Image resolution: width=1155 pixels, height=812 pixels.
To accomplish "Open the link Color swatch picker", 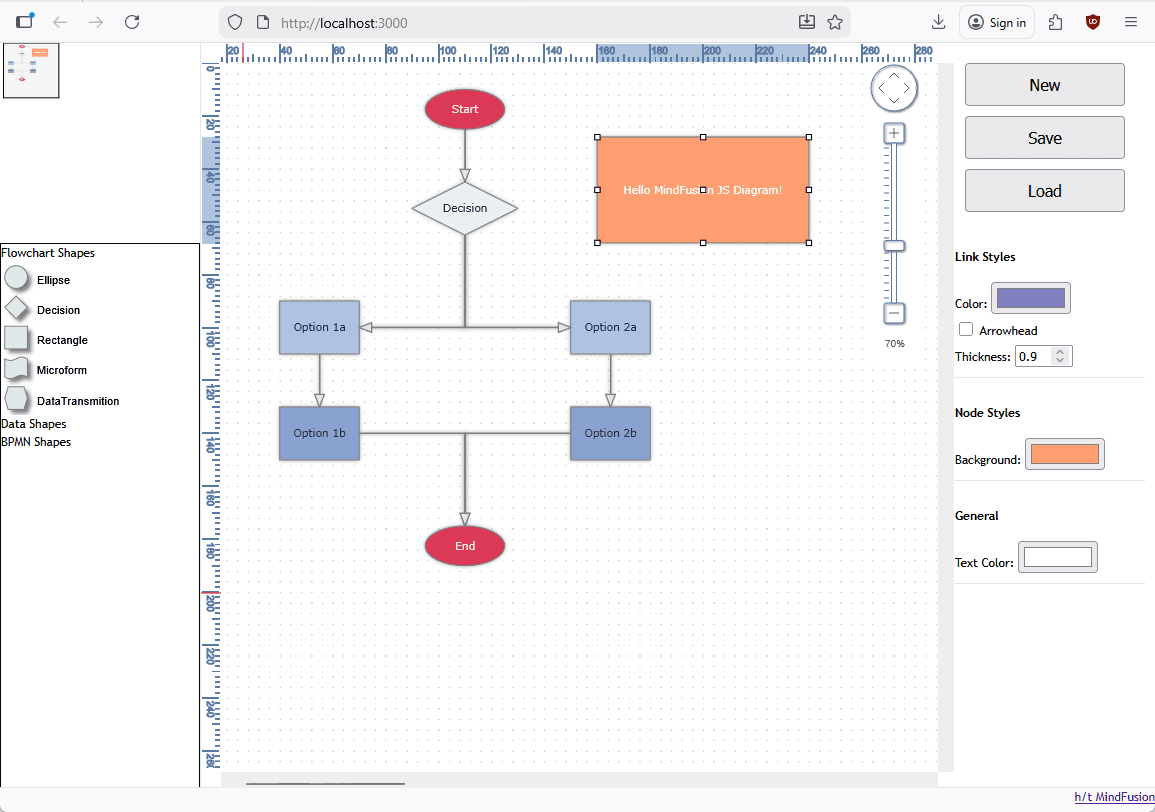I will coord(1031,298).
